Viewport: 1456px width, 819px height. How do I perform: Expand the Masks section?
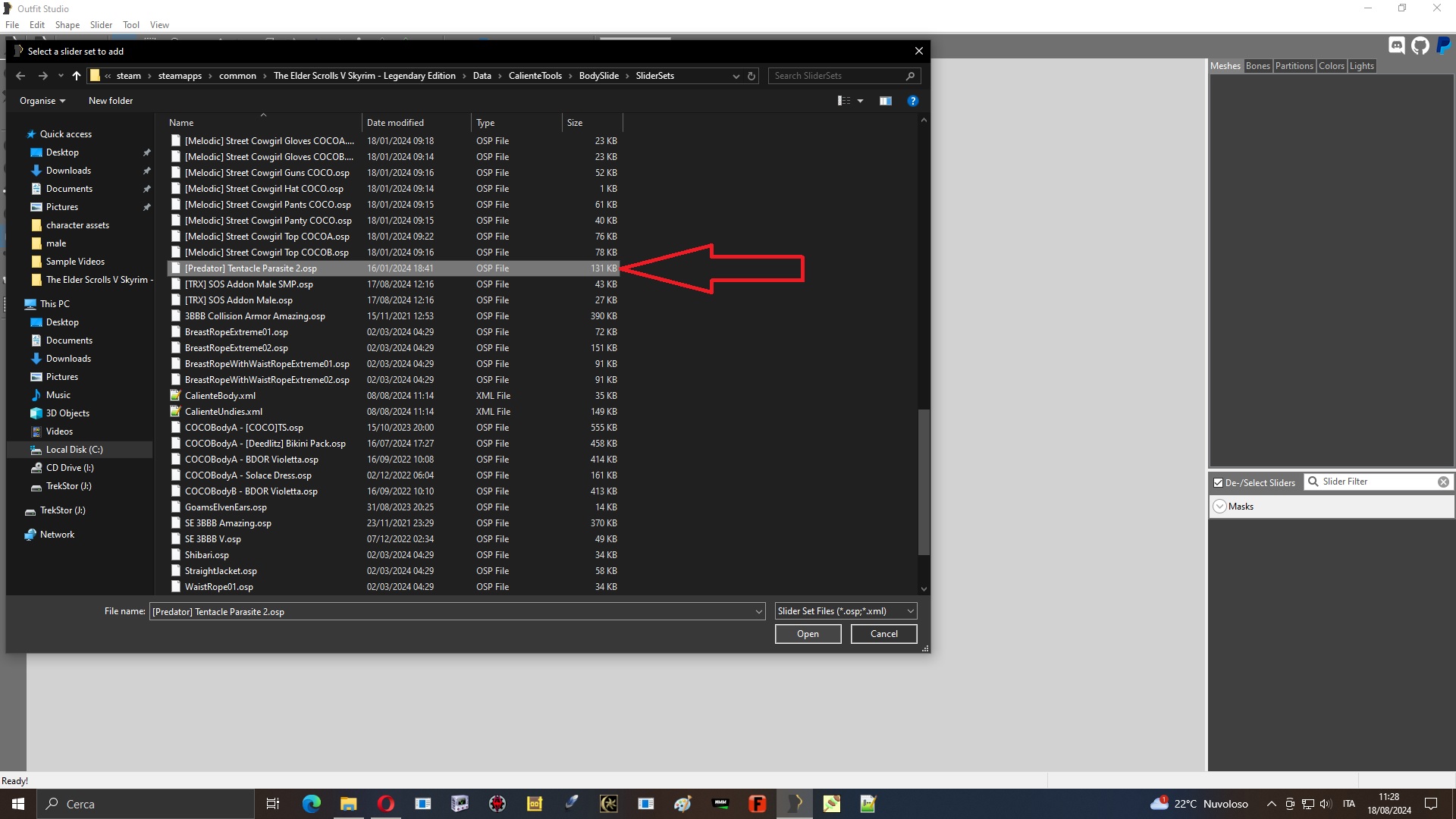1219,507
